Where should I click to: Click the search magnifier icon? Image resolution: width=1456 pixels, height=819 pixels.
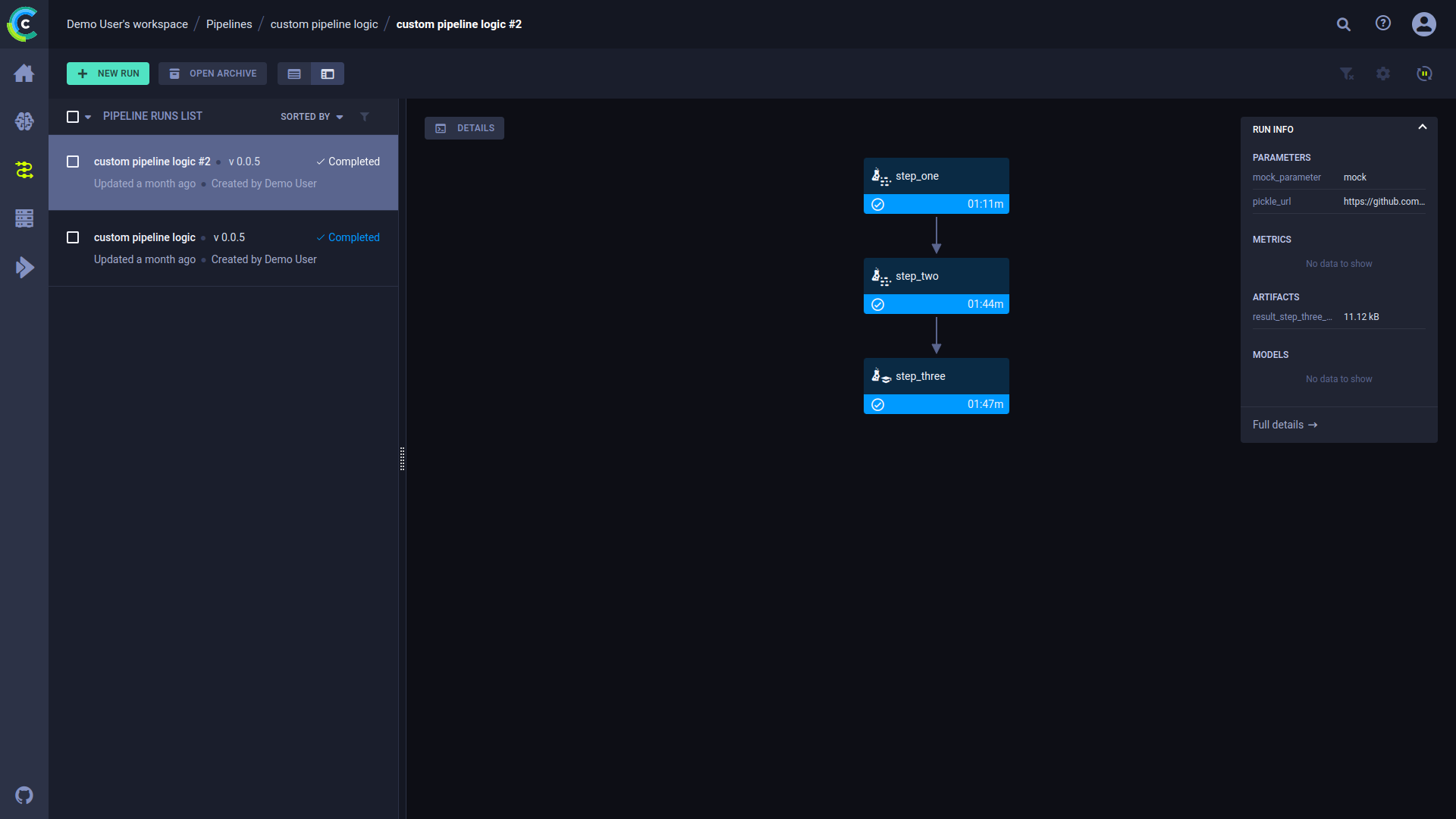click(x=1344, y=24)
